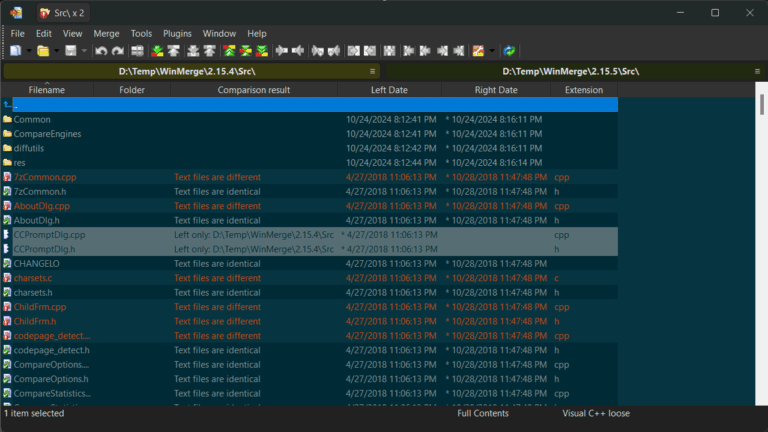Open the left path header menu button
The height and width of the screenshot is (432, 768).
pos(372,72)
